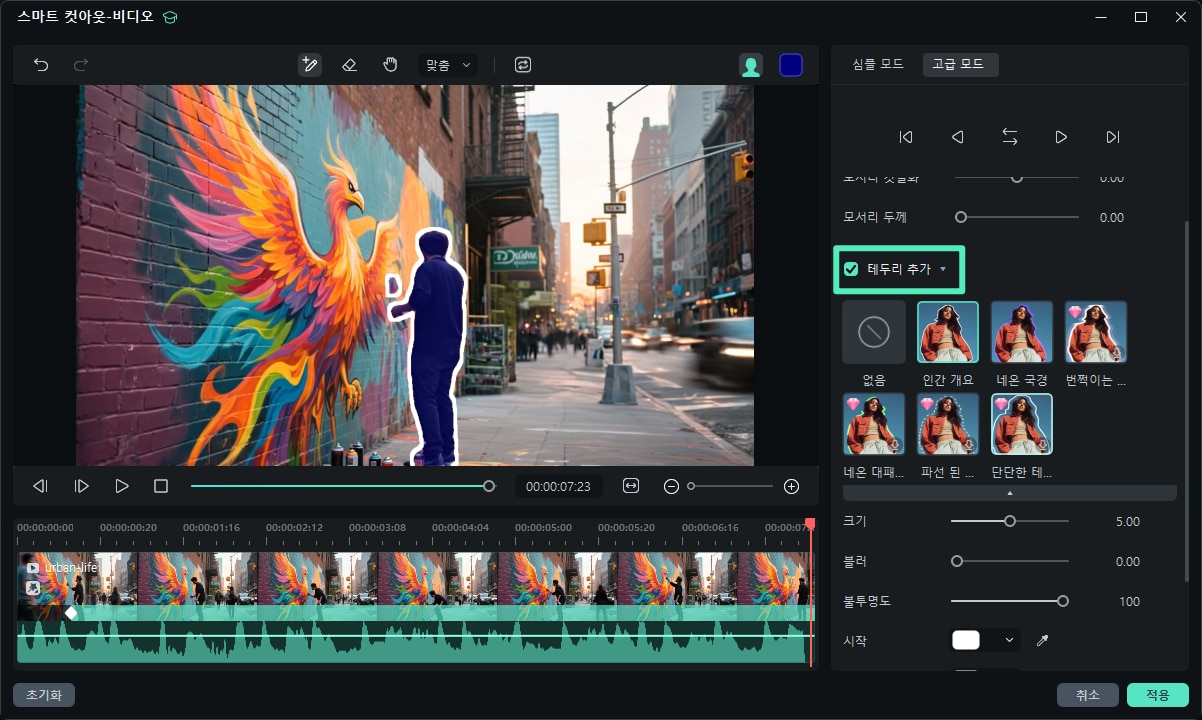Select the brush tool in the preview toolbar

310,64
